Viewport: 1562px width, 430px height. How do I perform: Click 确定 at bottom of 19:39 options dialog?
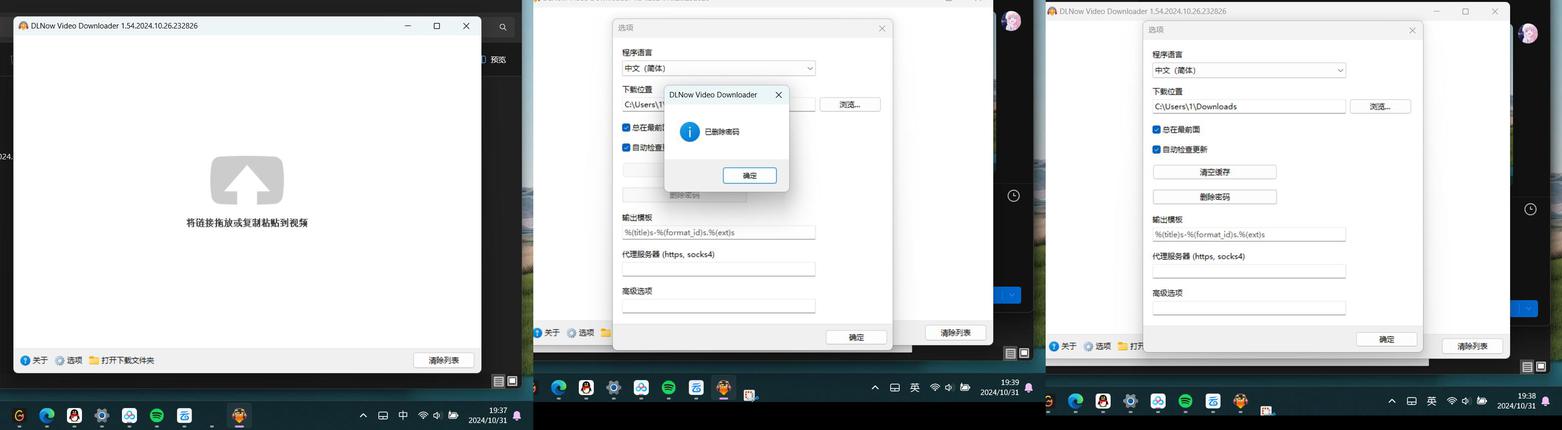(x=856, y=337)
